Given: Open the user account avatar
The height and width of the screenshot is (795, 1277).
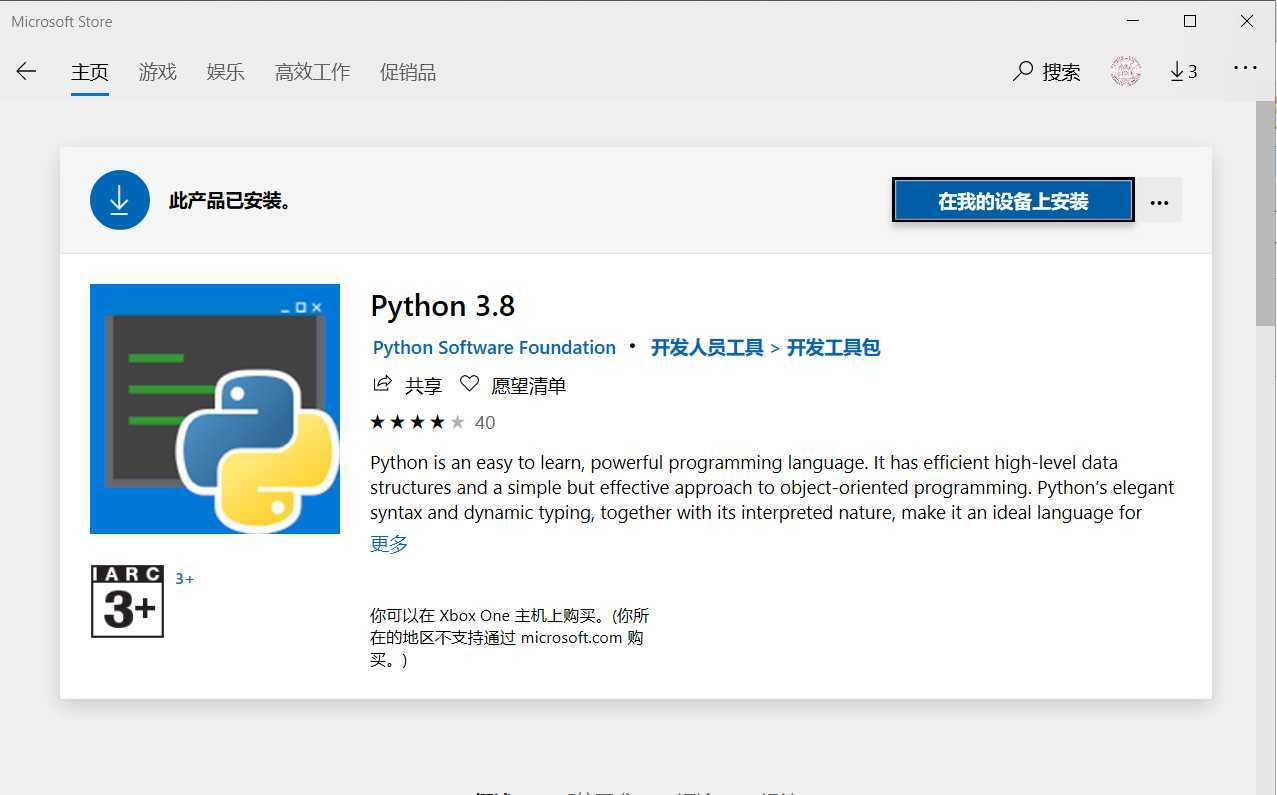Looking at the screenshot, I should [x=1125, y=71].
